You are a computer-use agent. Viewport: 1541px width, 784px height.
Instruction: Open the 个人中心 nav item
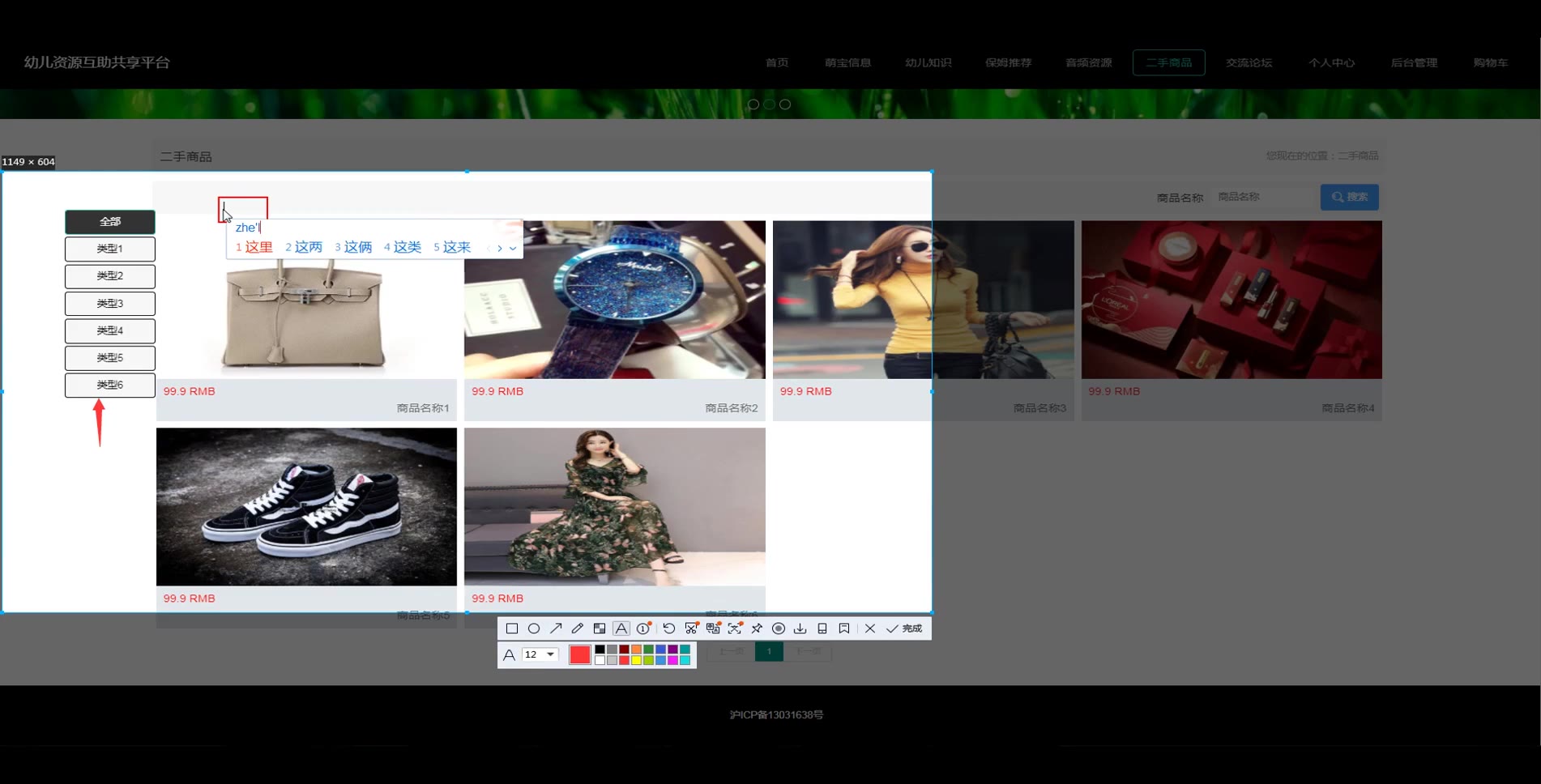[1331, 62]
